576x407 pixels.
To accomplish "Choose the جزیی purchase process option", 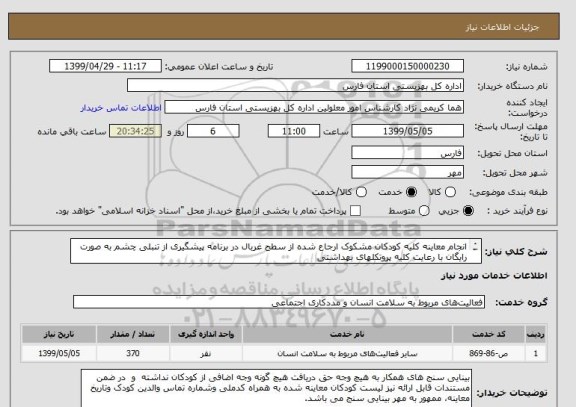I will point(468,211).
